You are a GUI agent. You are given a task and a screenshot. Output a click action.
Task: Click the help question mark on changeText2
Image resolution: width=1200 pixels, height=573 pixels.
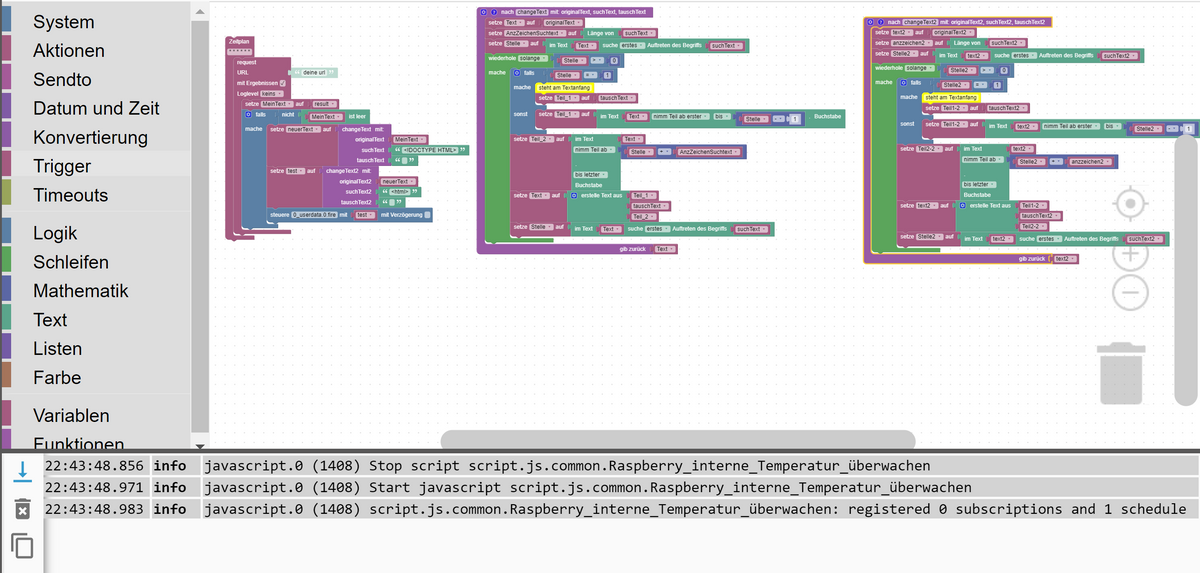tap(881, 21)
